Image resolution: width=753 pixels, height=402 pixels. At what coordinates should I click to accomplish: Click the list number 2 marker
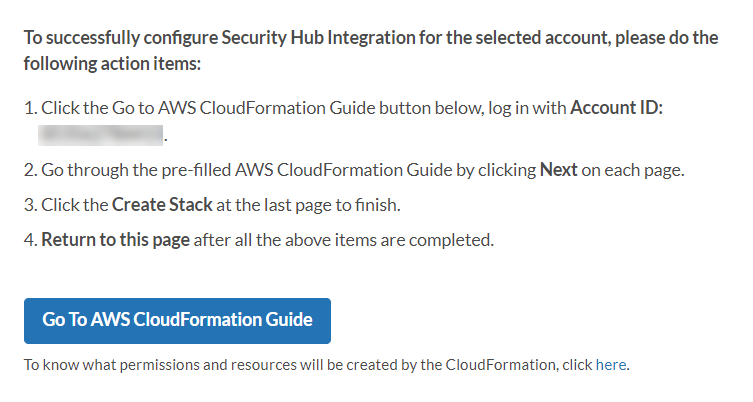[30, 169]
